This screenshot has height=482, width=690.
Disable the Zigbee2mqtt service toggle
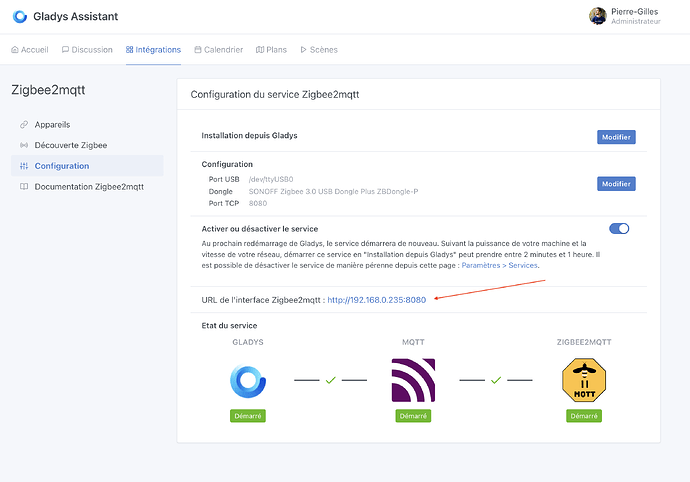coord(619,228)
